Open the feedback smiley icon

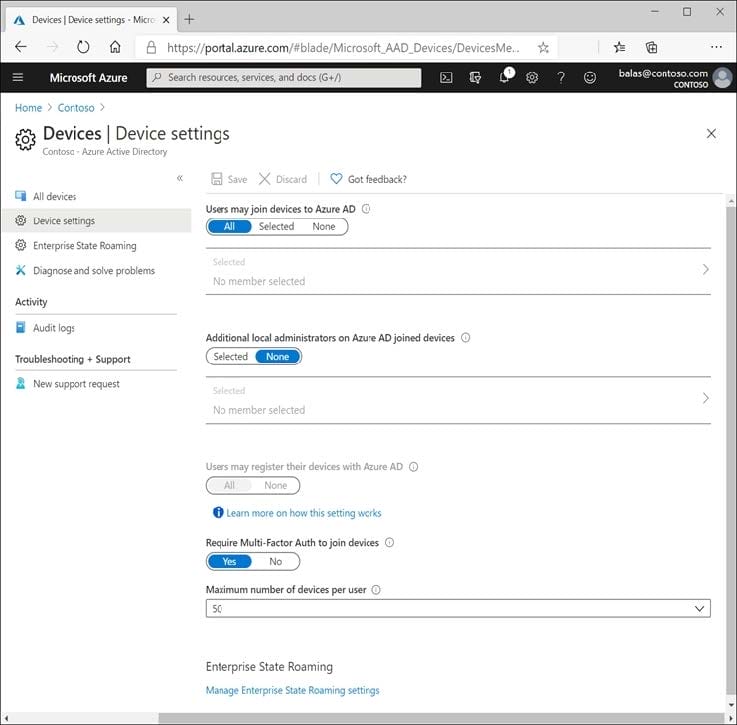(589, 78)
